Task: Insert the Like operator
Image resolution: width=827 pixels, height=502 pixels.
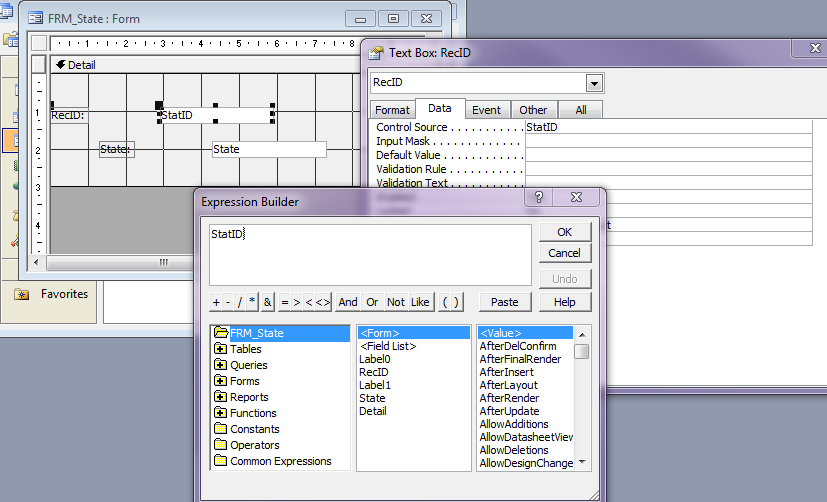Action: point(420,302)
